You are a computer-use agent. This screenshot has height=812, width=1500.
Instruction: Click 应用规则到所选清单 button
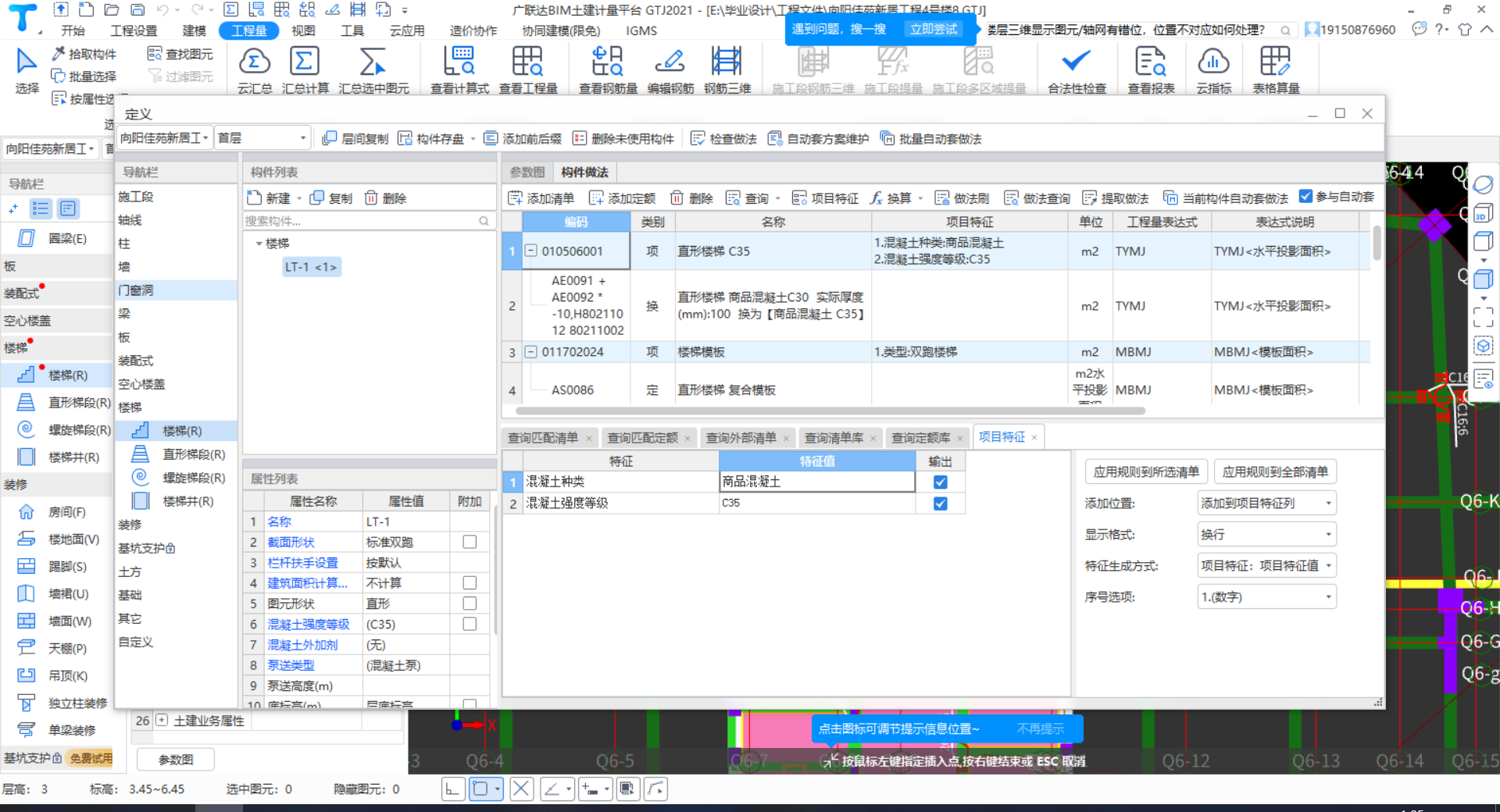pos(1146,472)
